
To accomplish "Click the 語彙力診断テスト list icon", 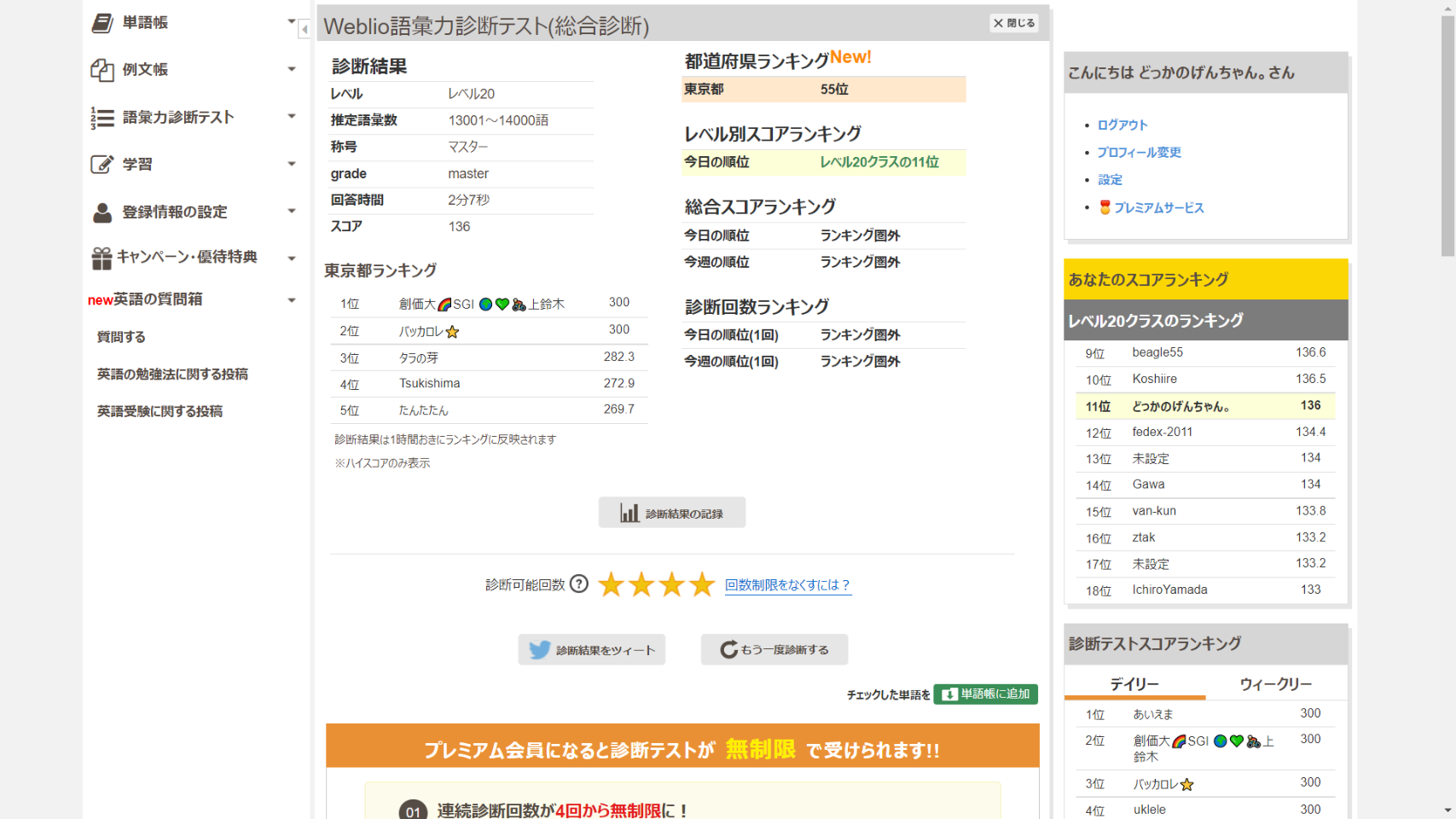I will pyautogui.click(x=102, y=118).
